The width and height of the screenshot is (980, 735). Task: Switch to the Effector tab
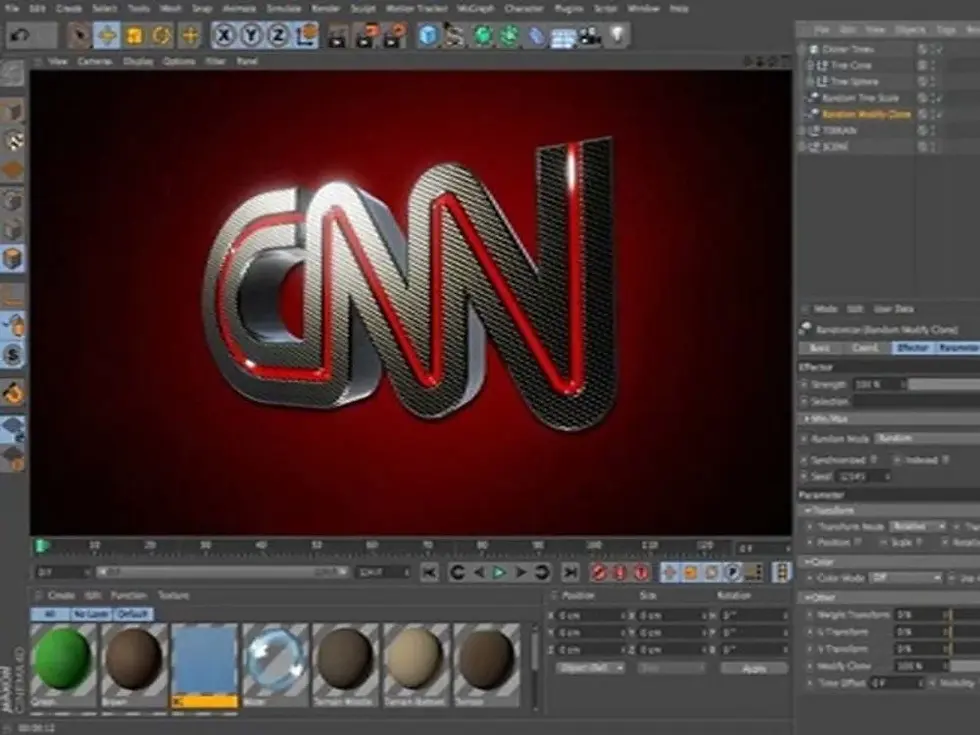[910, 348]
